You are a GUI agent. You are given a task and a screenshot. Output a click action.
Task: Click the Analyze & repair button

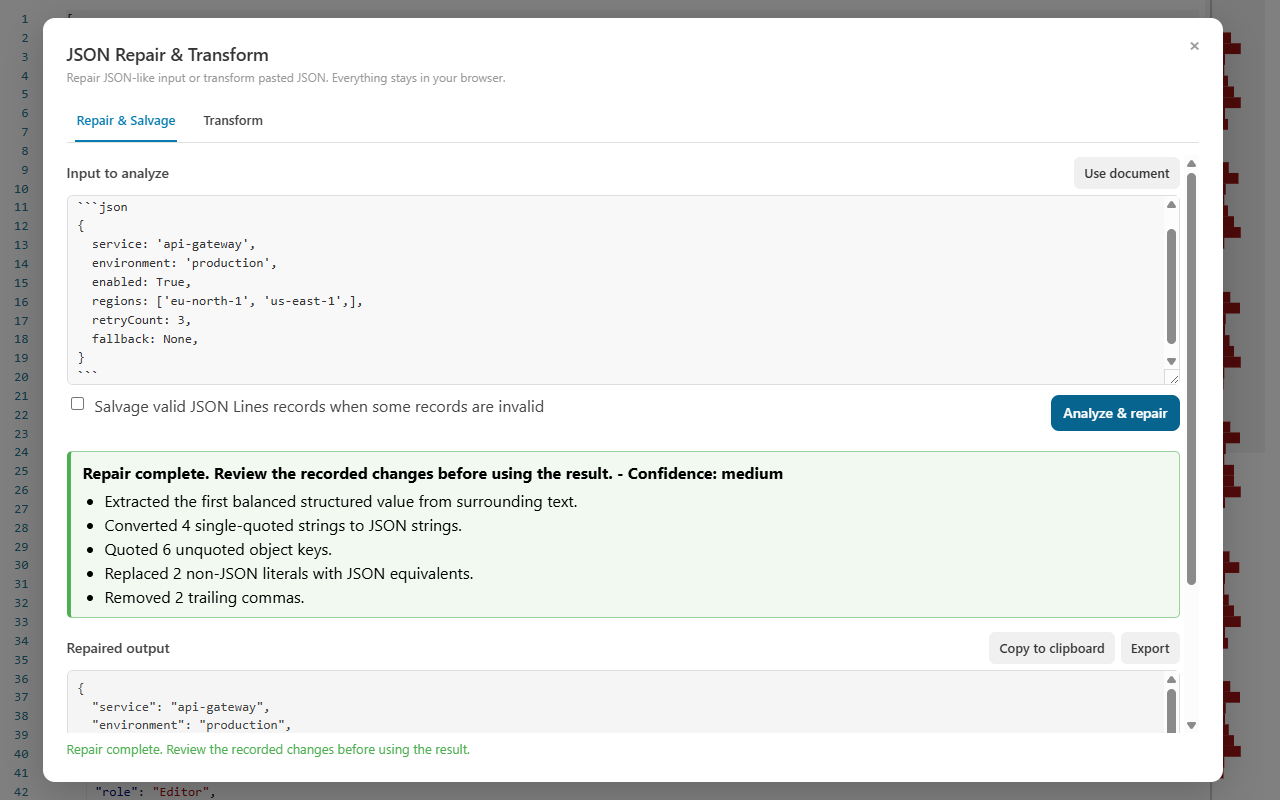tap(1115, 413)
